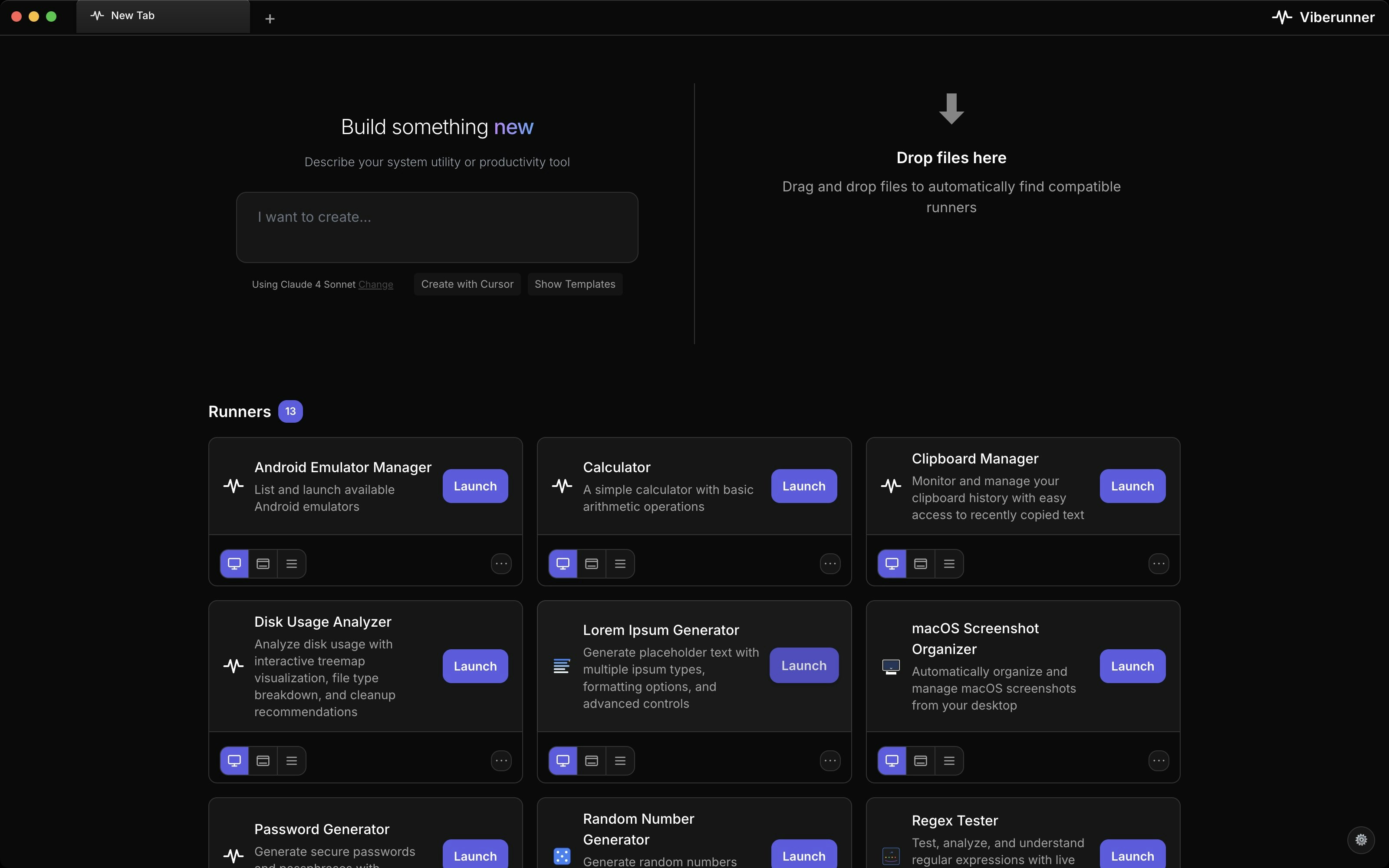Screen dimensions: 1389x868
Task: Click the macOS Screenshot Organizer monitor icon
Action: click(x=891, y=667)
